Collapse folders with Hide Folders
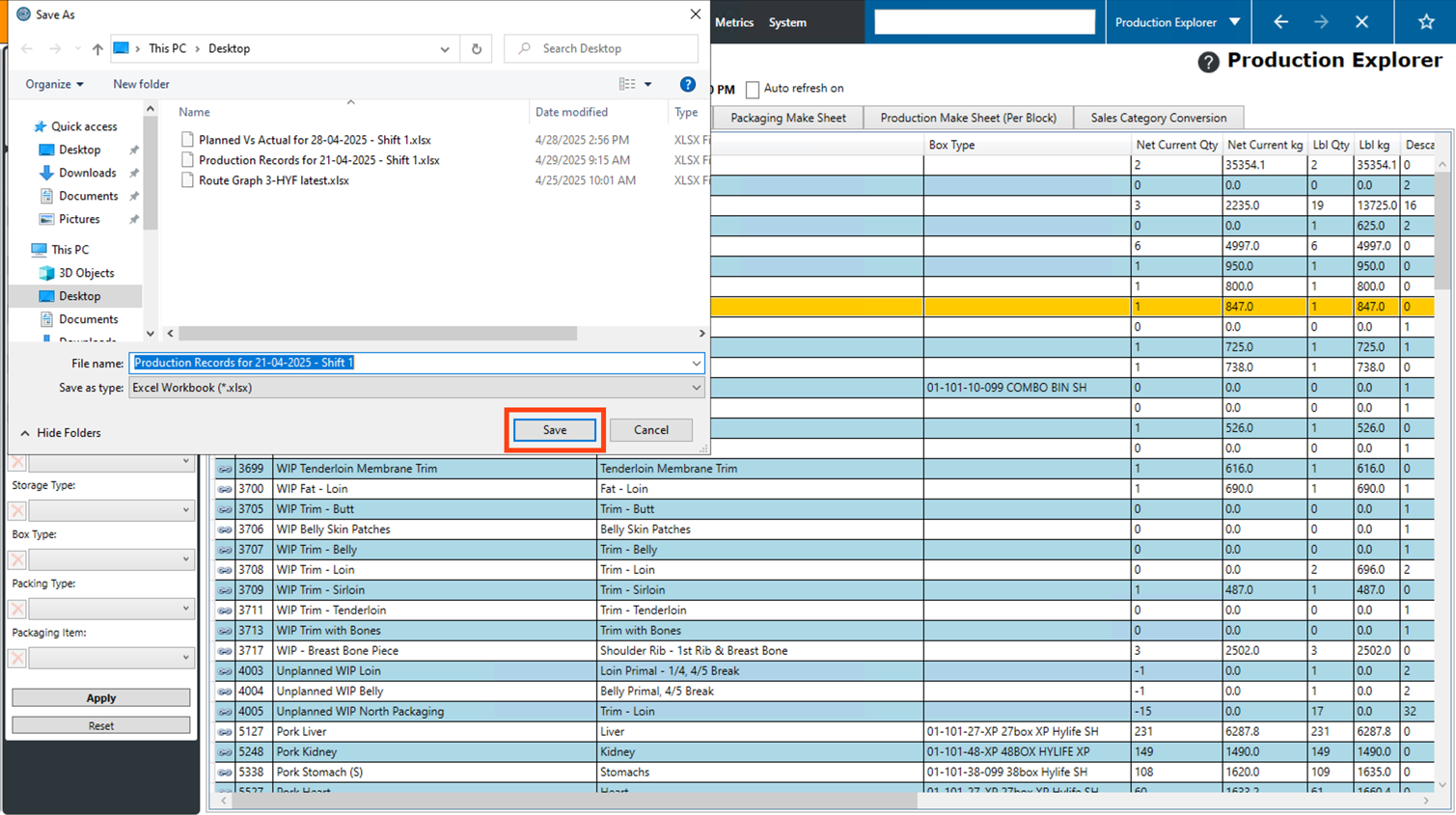The height and width of the screenshot is (815, 1456). (61, 433)
